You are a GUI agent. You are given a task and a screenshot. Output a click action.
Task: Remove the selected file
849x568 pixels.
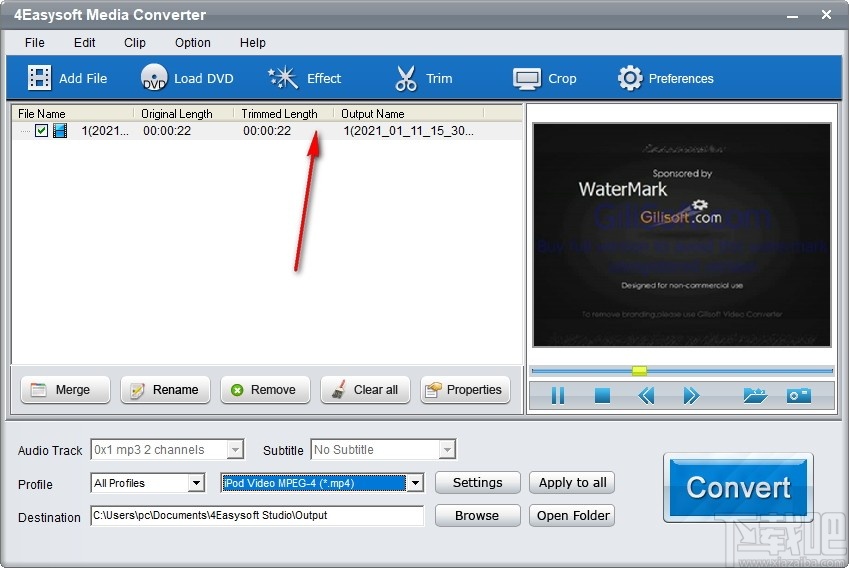(265, 390)
